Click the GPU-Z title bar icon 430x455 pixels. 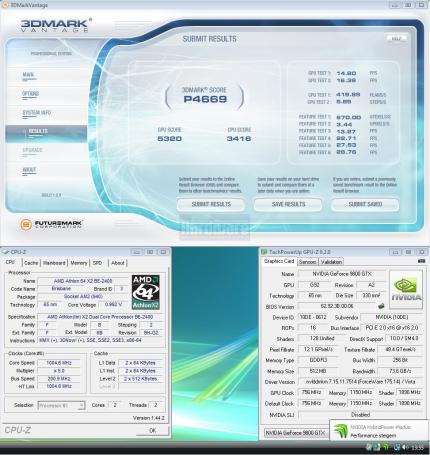[x=264, y=252]
